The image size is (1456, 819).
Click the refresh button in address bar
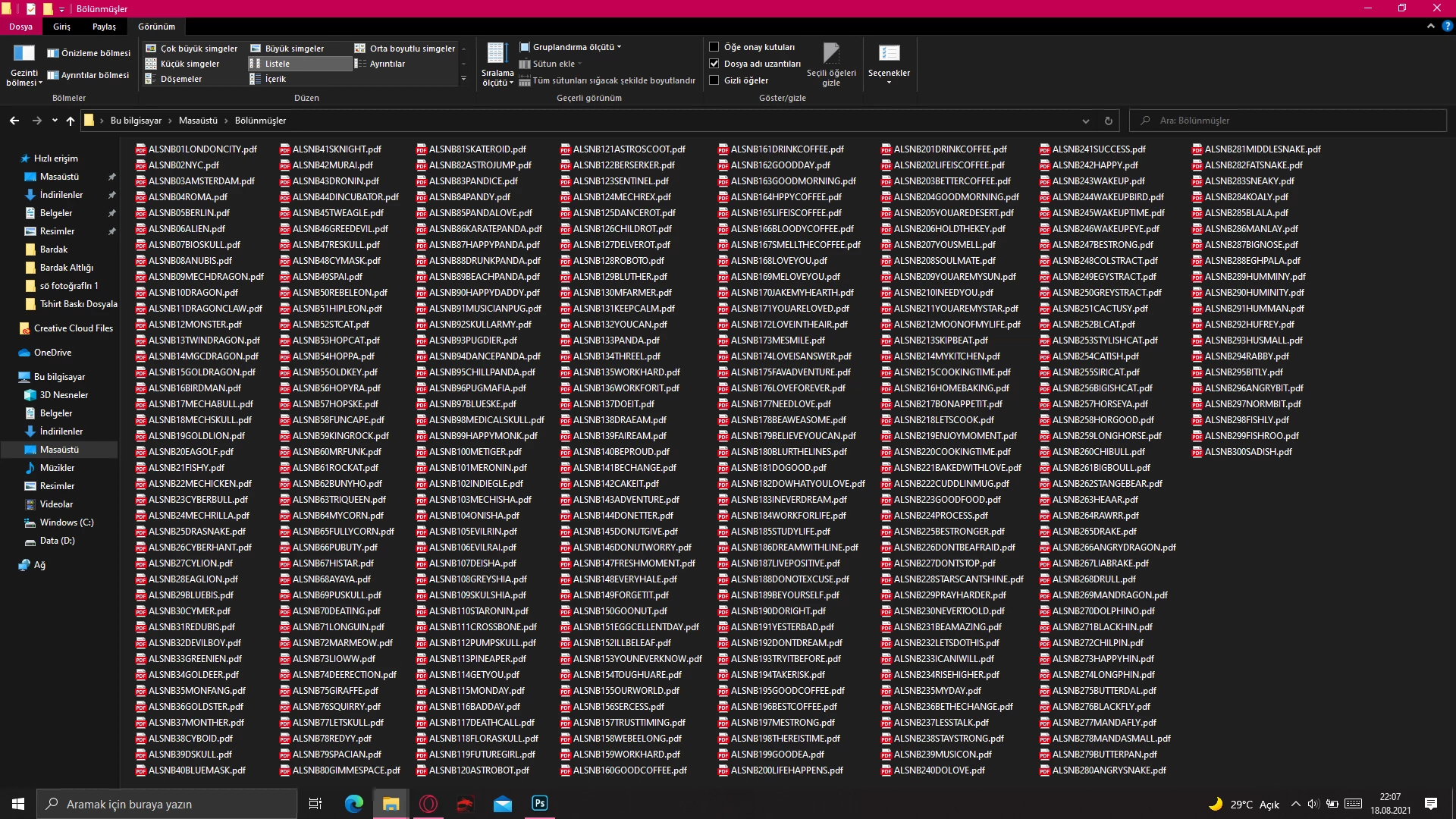pyautogui.click(x=1108, y=121)
